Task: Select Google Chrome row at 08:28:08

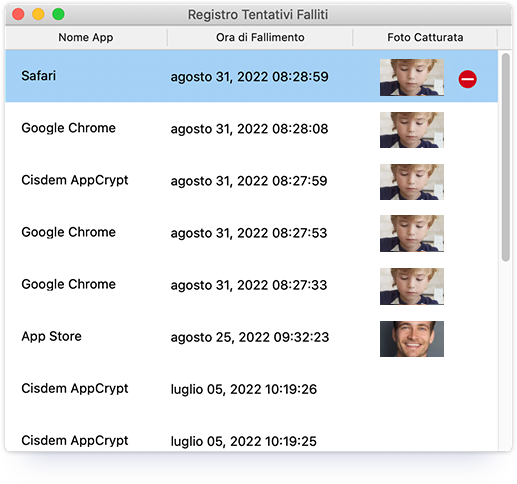Action: [x=252, y=129]
